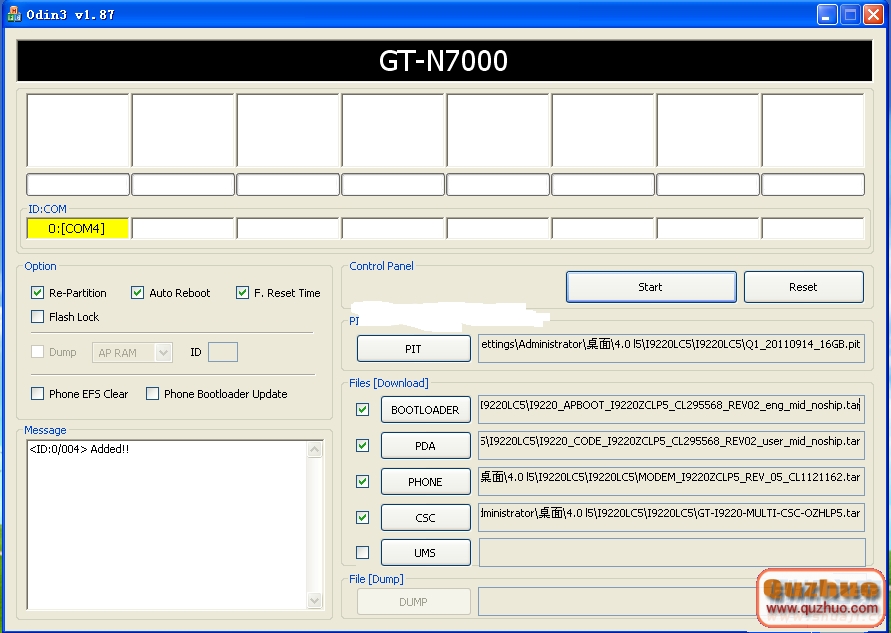Click the Odin3 title bar app icon
The width and height of the screenshot is (891, 633).
(13, 14)
